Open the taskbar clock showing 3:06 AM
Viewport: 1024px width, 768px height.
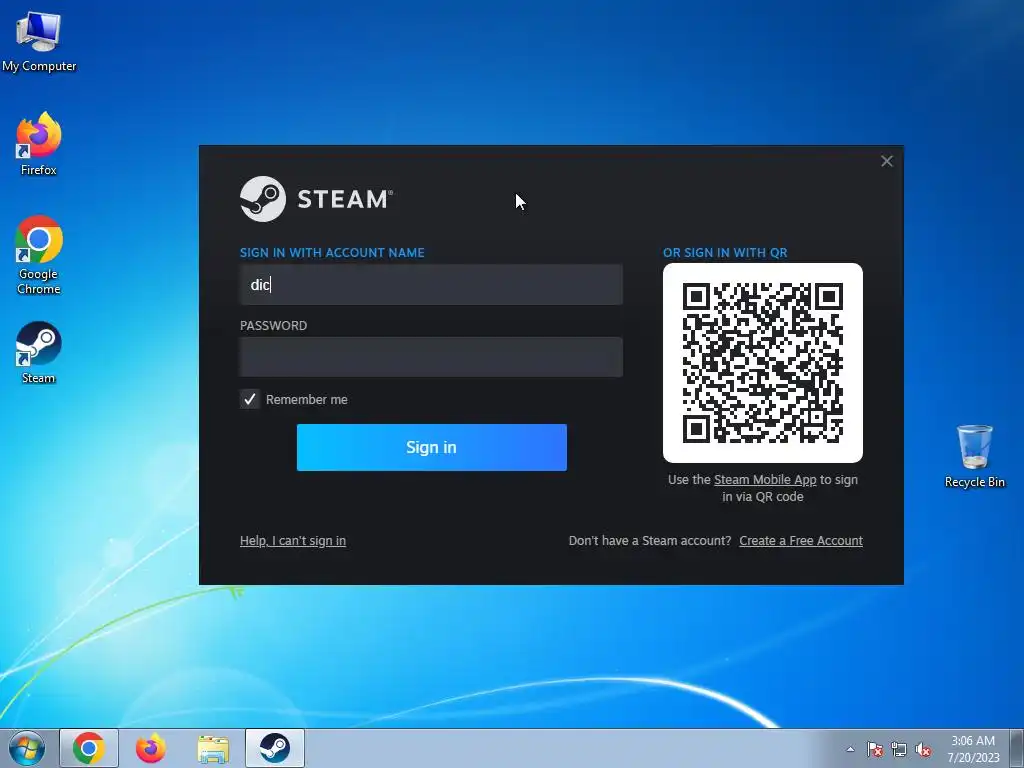coord(973,749)
